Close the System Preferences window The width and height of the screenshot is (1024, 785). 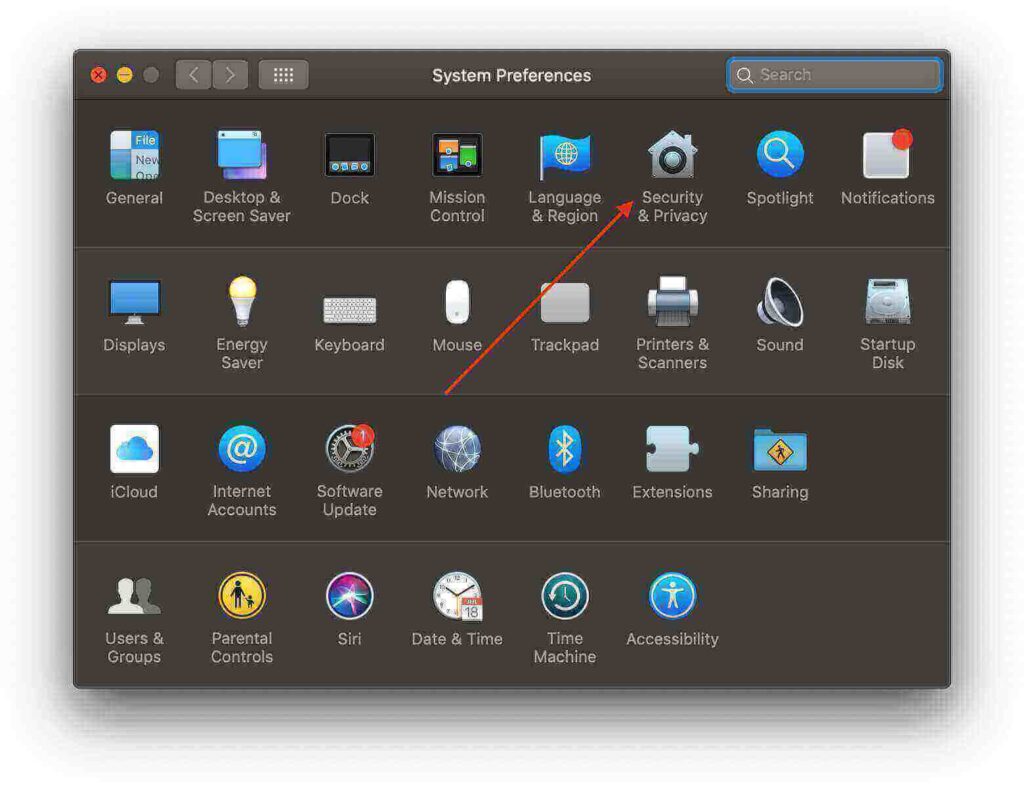coord(99,75)
